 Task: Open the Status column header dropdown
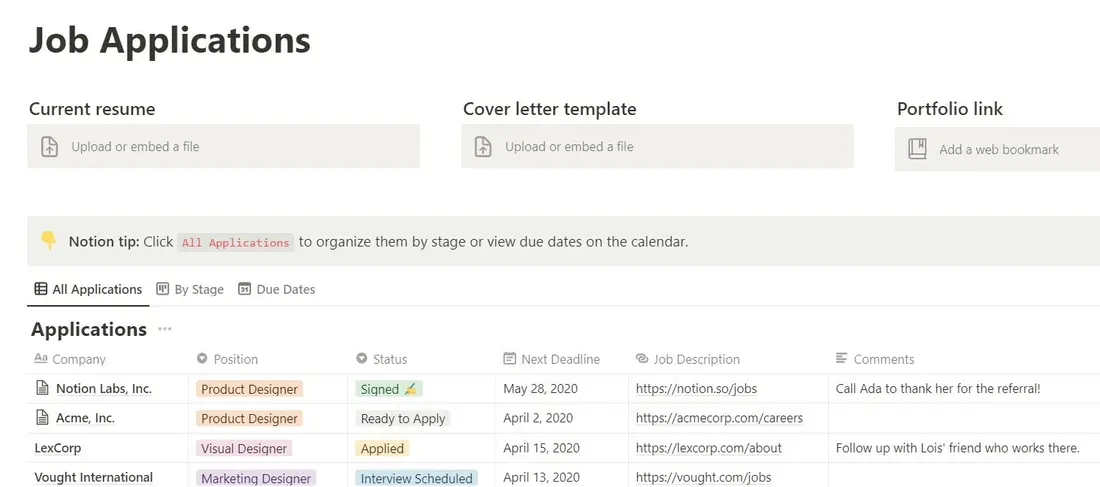(382, 359)
